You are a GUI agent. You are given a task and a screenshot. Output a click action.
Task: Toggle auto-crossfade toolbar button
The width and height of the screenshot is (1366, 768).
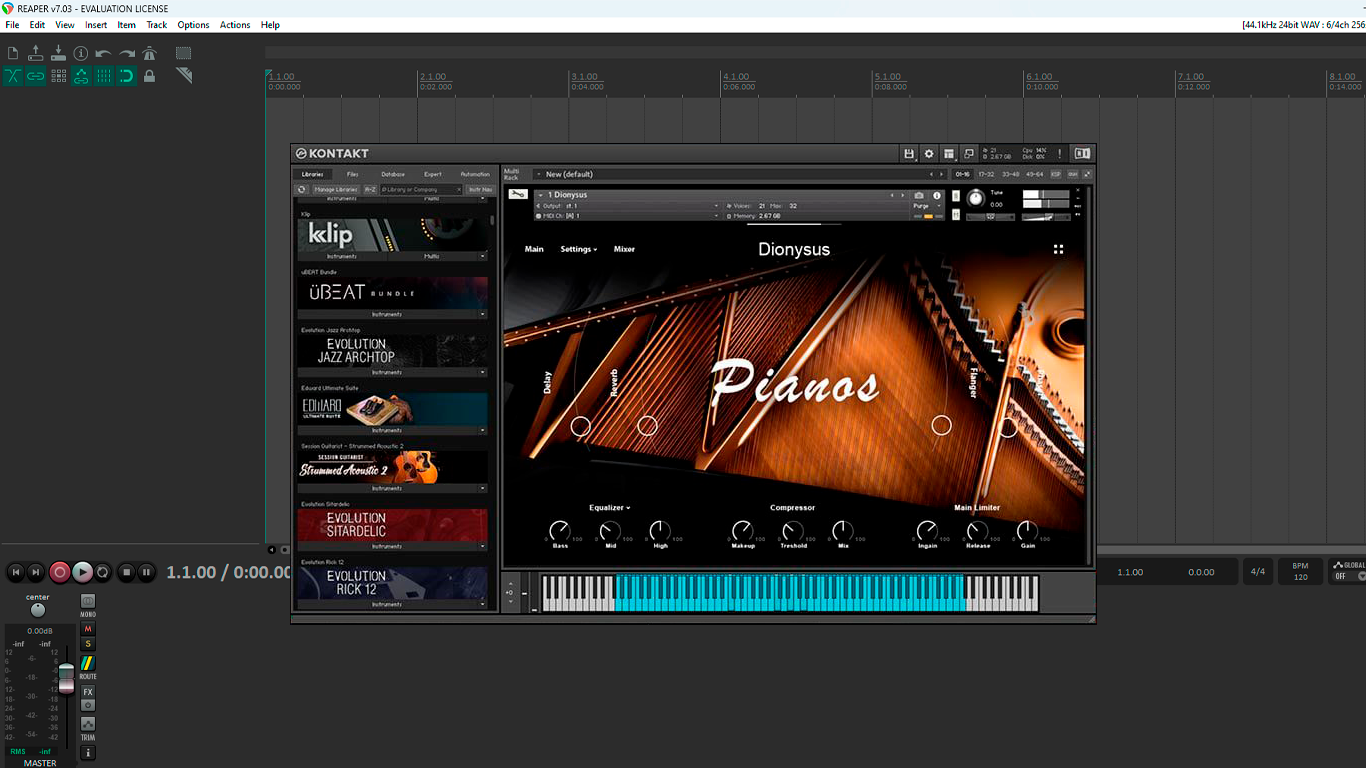pyautogui.click(x=13, y=76)
